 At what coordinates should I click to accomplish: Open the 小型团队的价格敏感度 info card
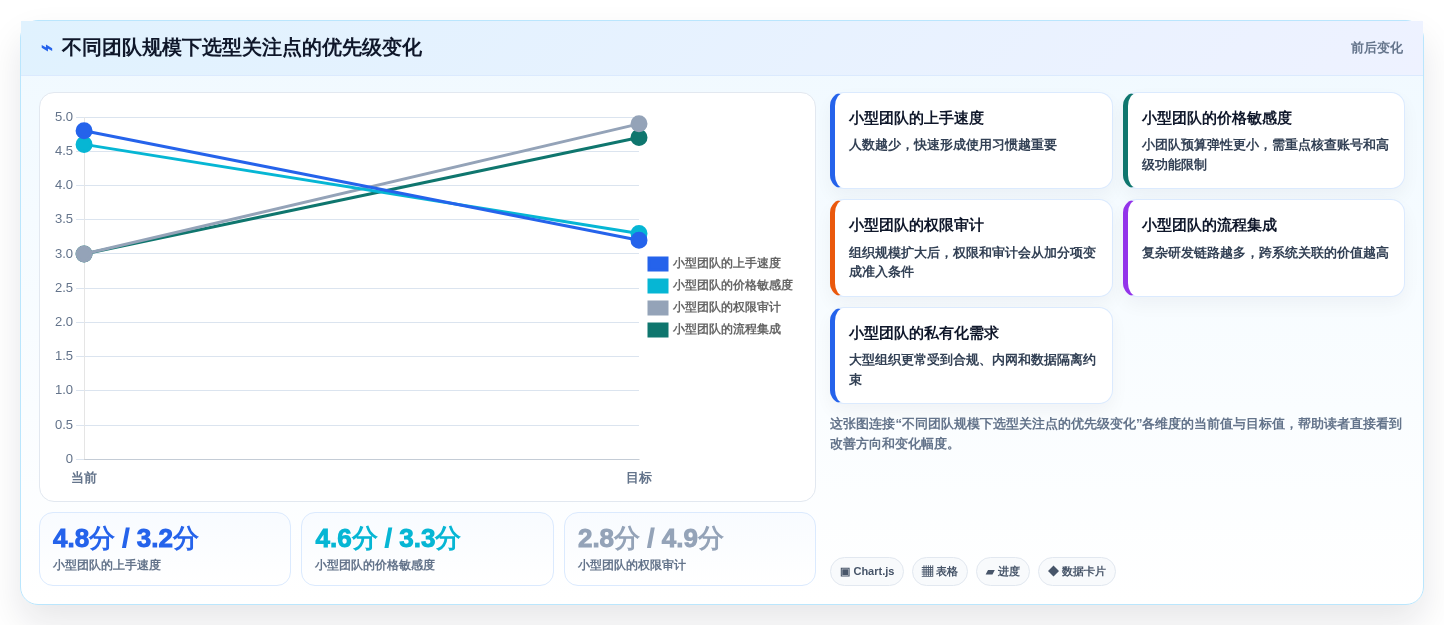1264,141
